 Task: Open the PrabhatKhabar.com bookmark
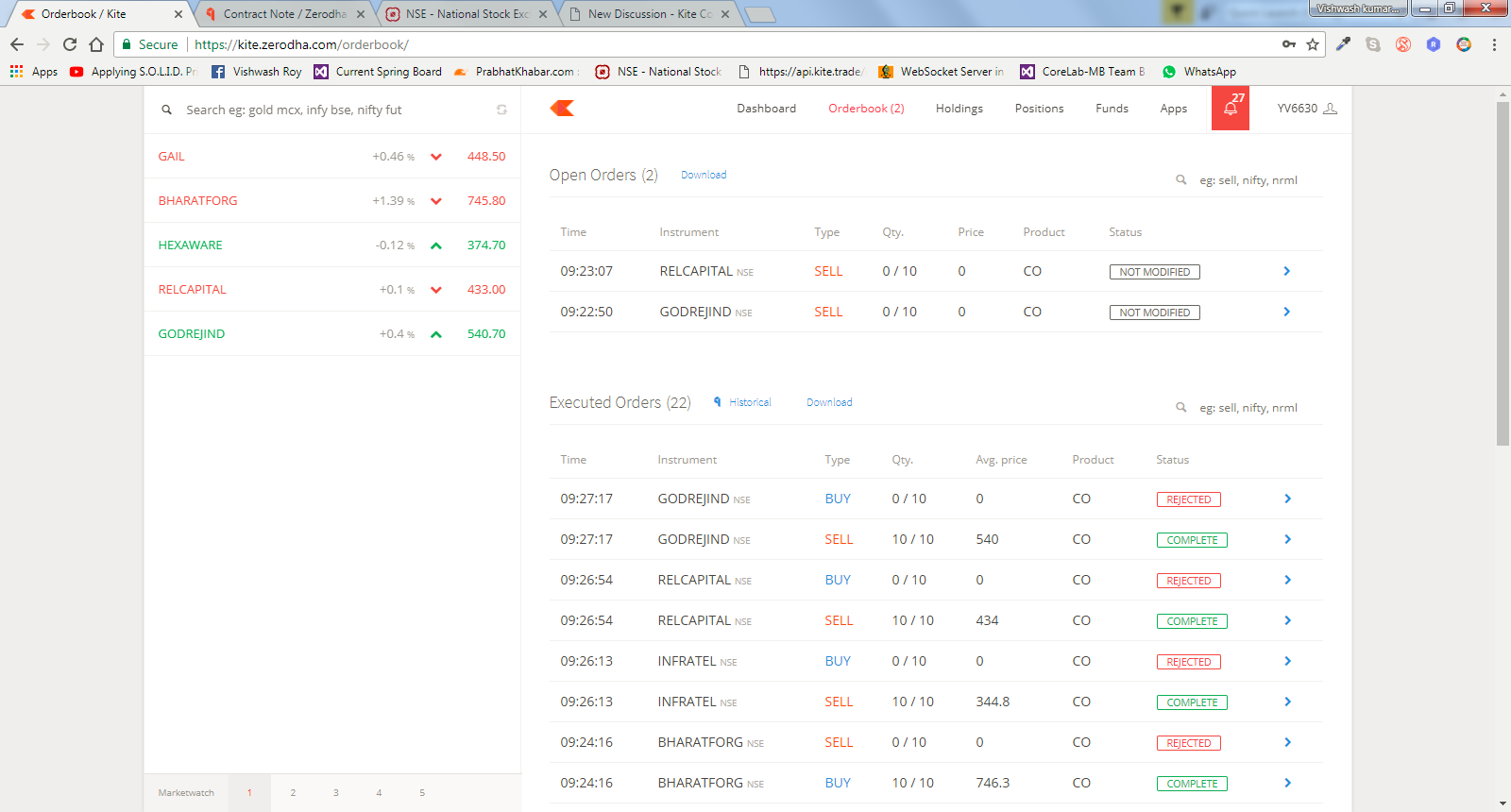[516, 72]
